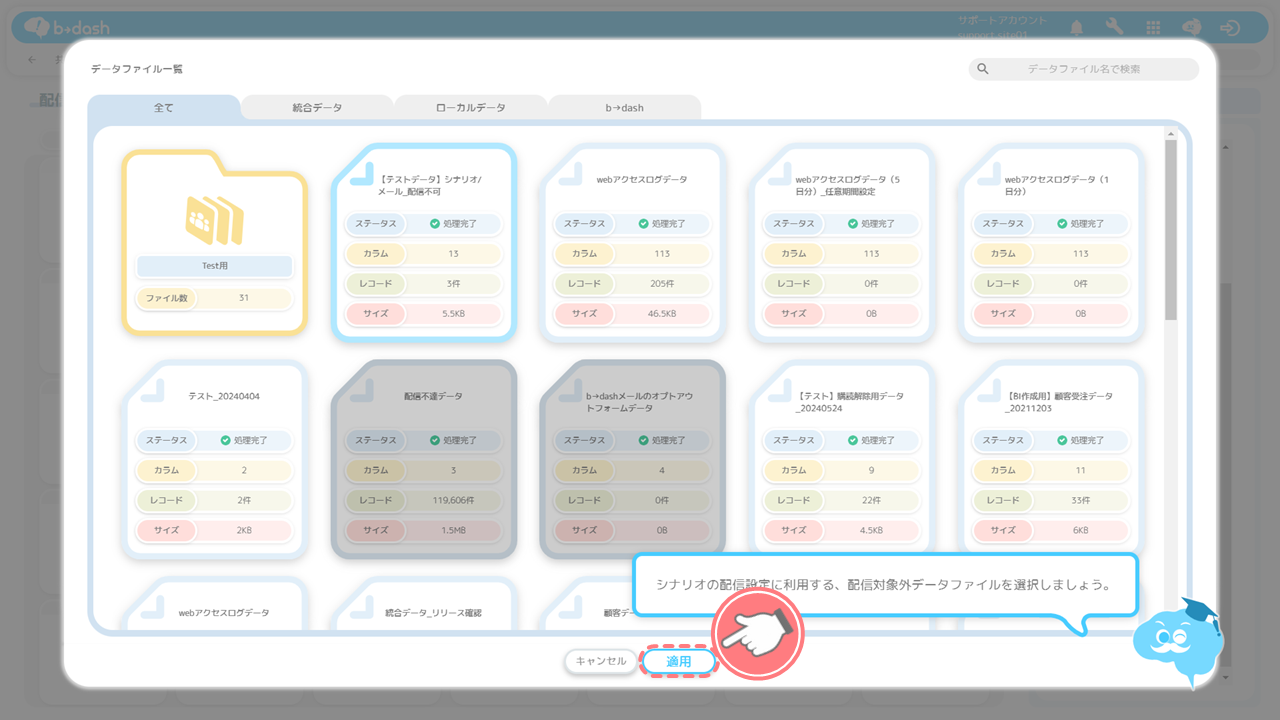Switch to the ローカルデータ tab
Image resolution: width=1280 pixels, height=720 pixels.
pos(471,107)
